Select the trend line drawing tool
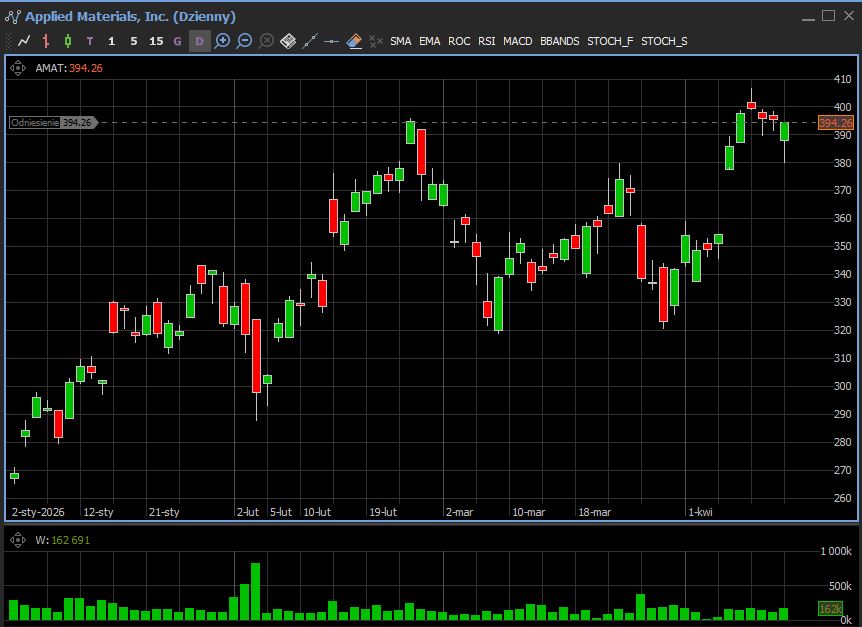This screenshot has width=862, height=627. (x=310, y=41)
